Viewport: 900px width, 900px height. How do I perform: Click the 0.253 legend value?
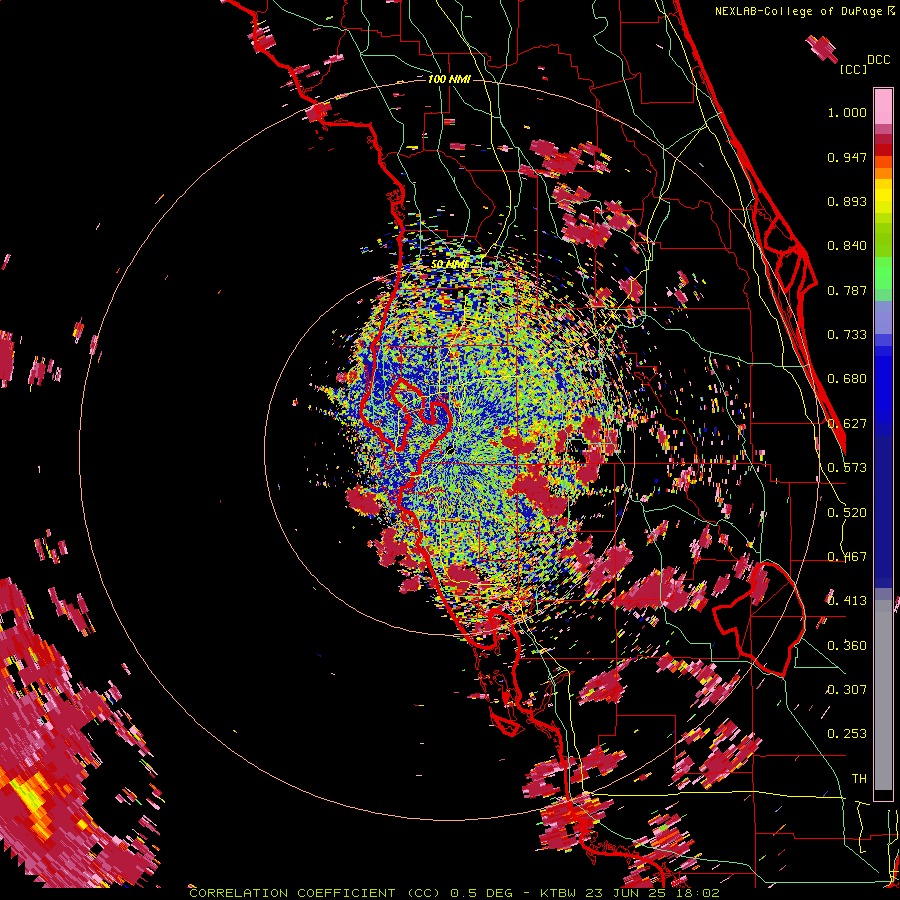point(847,734)
